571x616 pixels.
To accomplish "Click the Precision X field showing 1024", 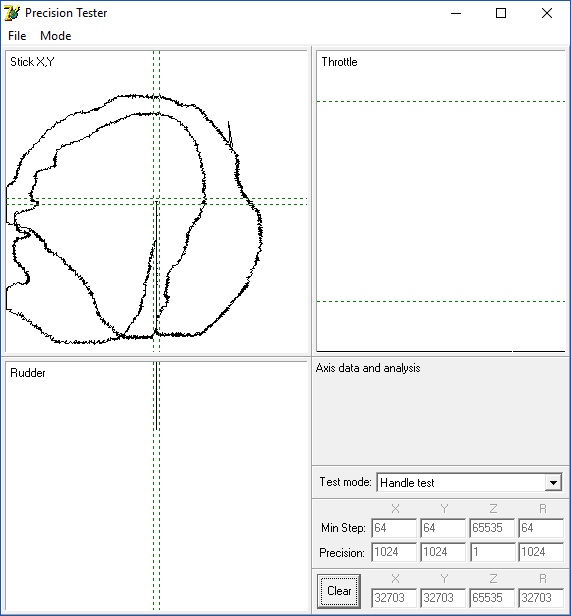I will pos(394,552).
